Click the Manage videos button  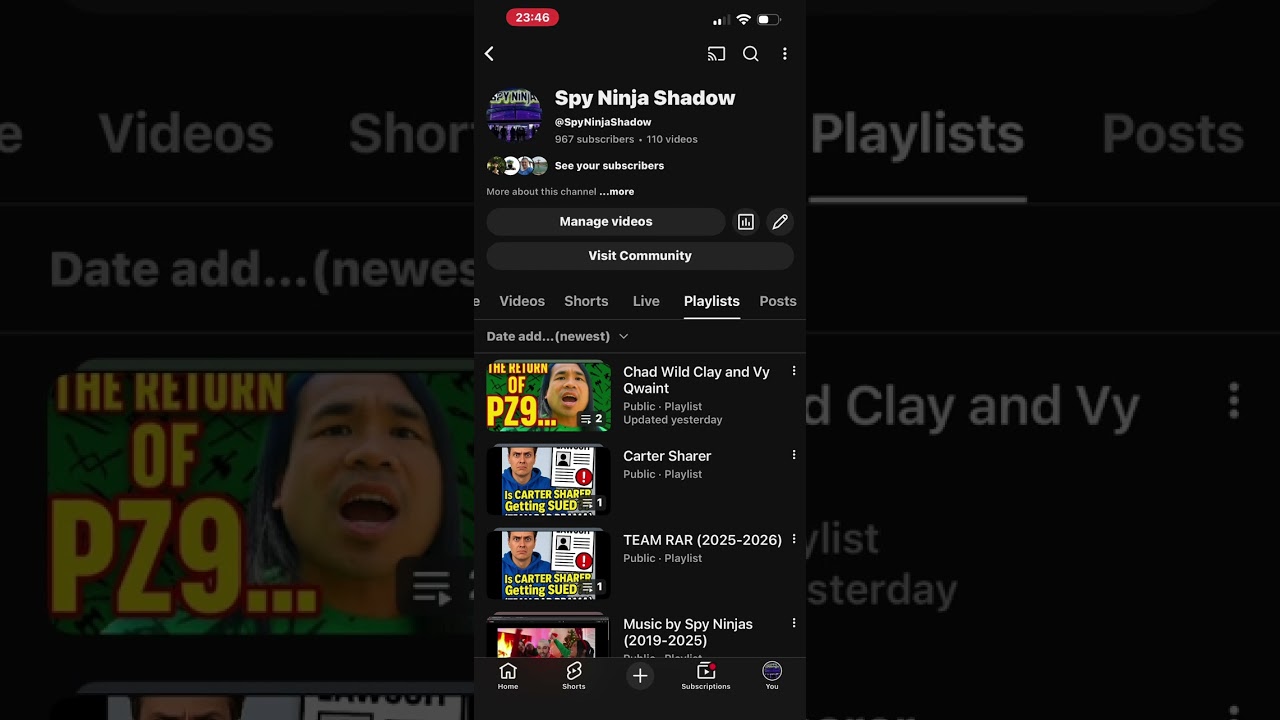(606, 222)
